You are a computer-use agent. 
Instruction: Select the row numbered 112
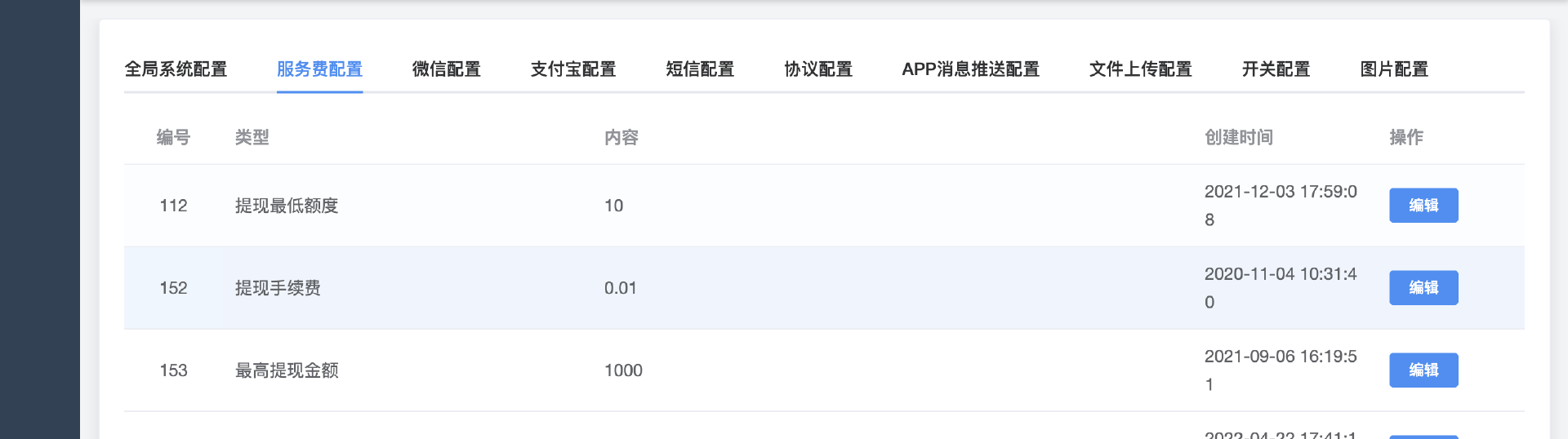click(x=173, y=206)
